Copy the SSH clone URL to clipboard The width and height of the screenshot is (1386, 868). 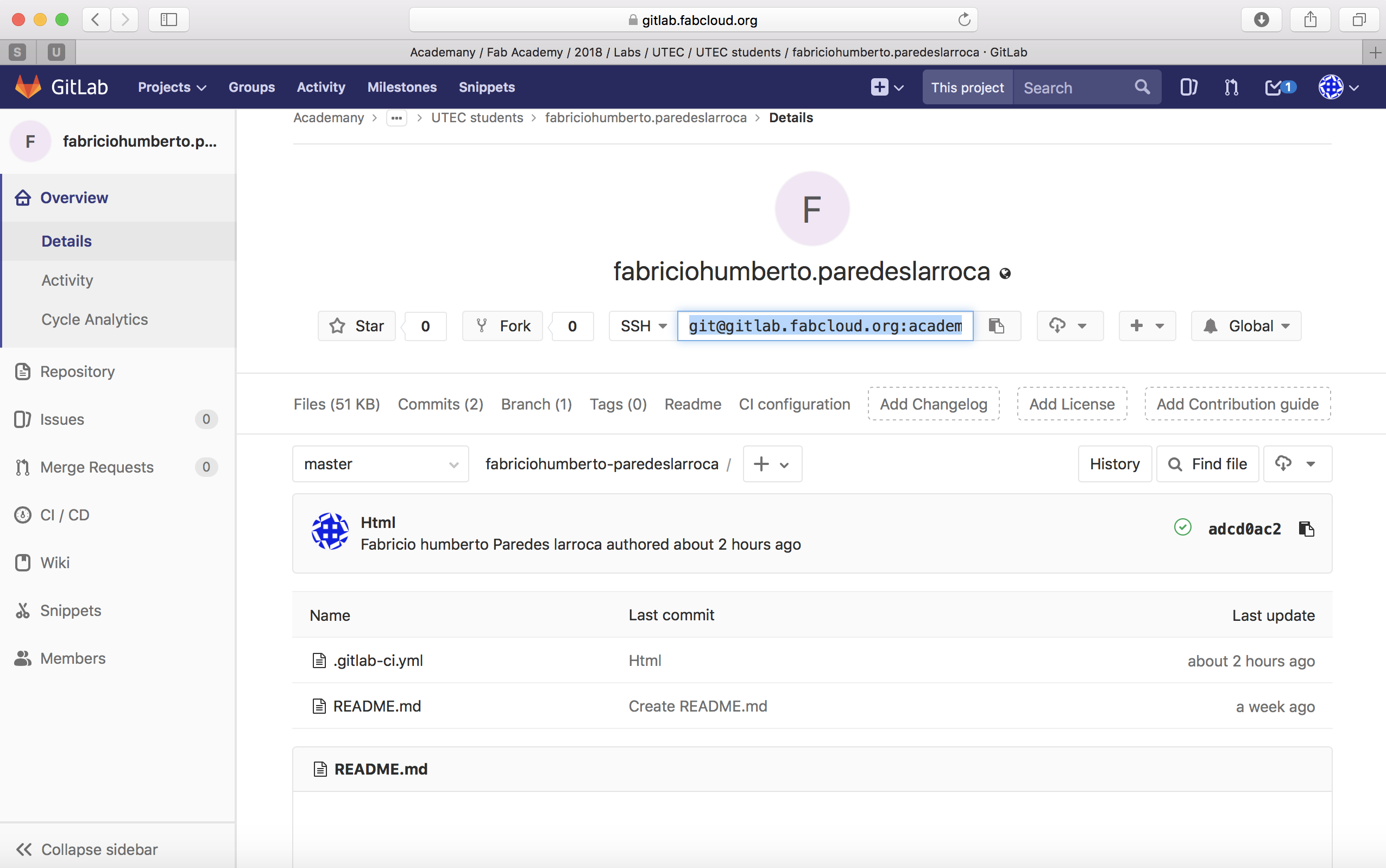tap(997, 326)
